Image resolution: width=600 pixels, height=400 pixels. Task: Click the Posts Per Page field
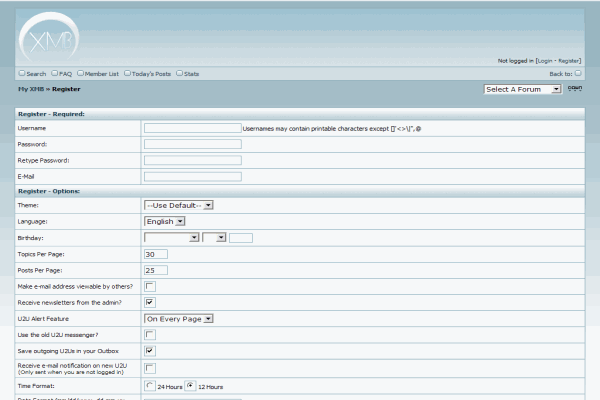pos(156,270)
